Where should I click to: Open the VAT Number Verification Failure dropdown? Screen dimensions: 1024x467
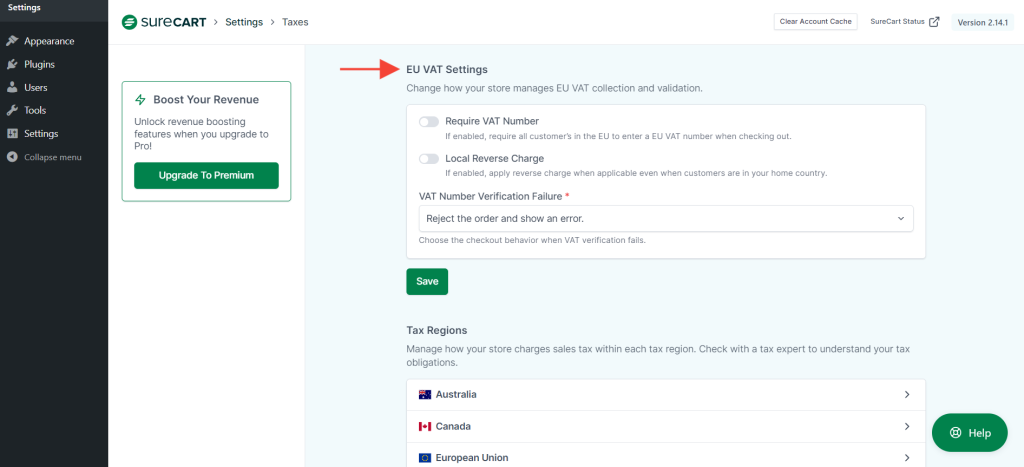tap(665, 218)
